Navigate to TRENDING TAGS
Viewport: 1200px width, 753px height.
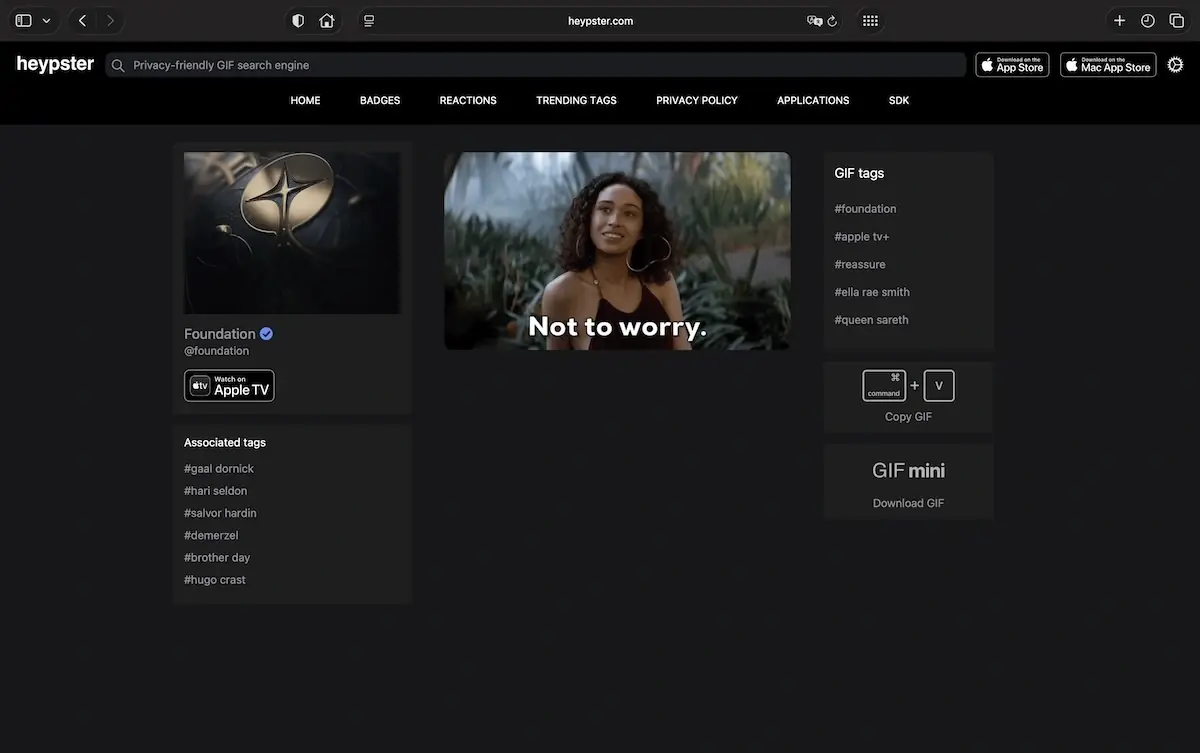click(x=576, y=99)
